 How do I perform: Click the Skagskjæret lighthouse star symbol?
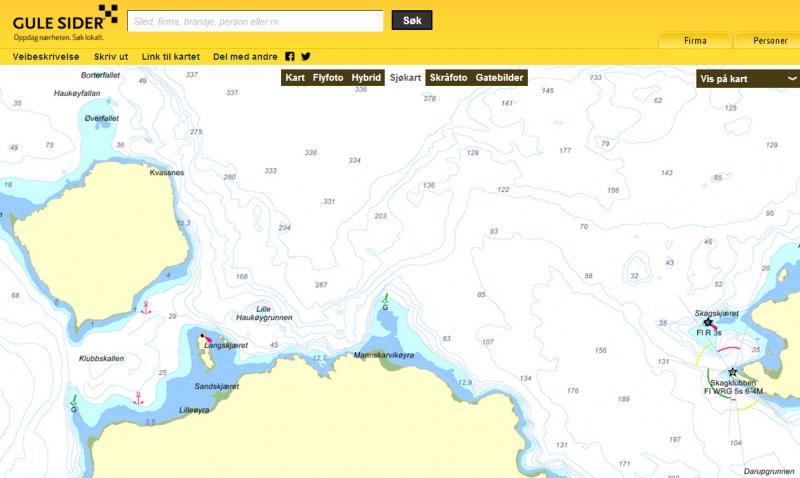coord(708,321)
